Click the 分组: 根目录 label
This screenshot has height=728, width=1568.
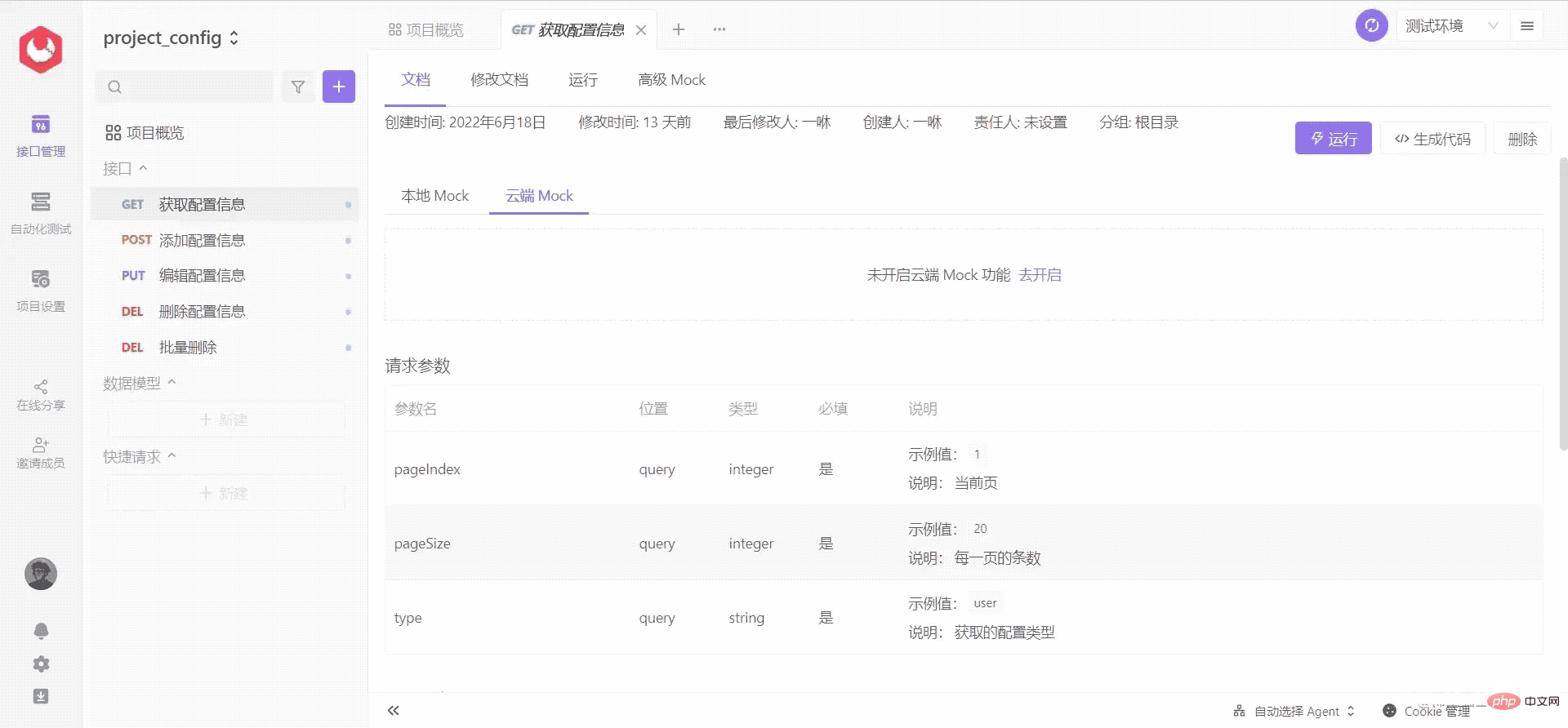1139,122
